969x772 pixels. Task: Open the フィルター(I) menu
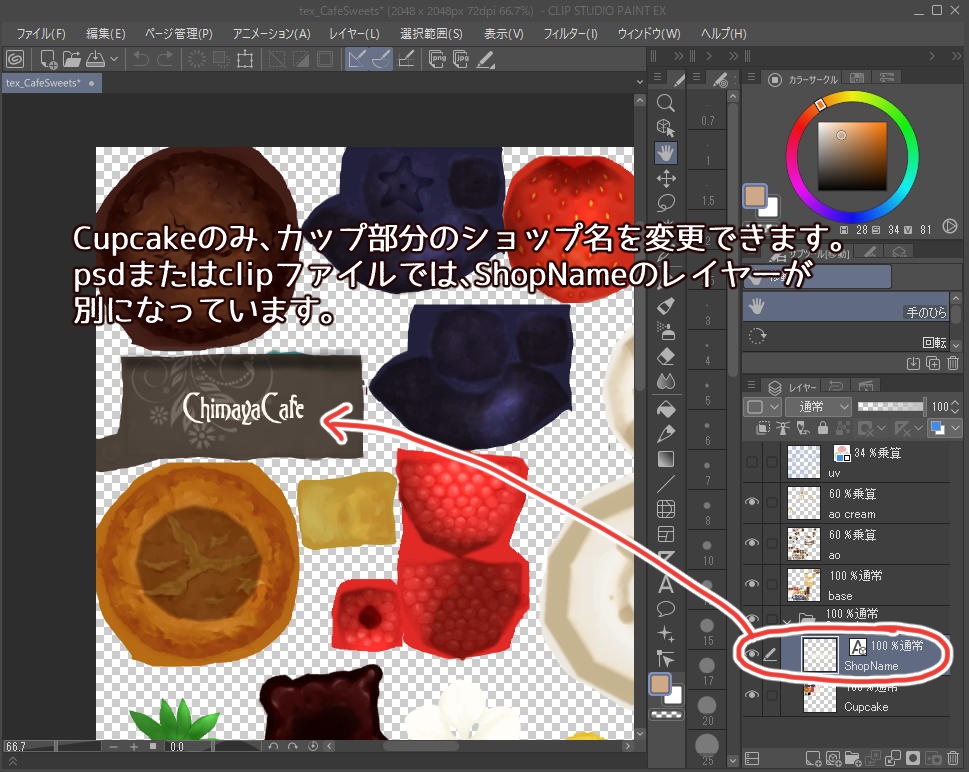point(570,33)
